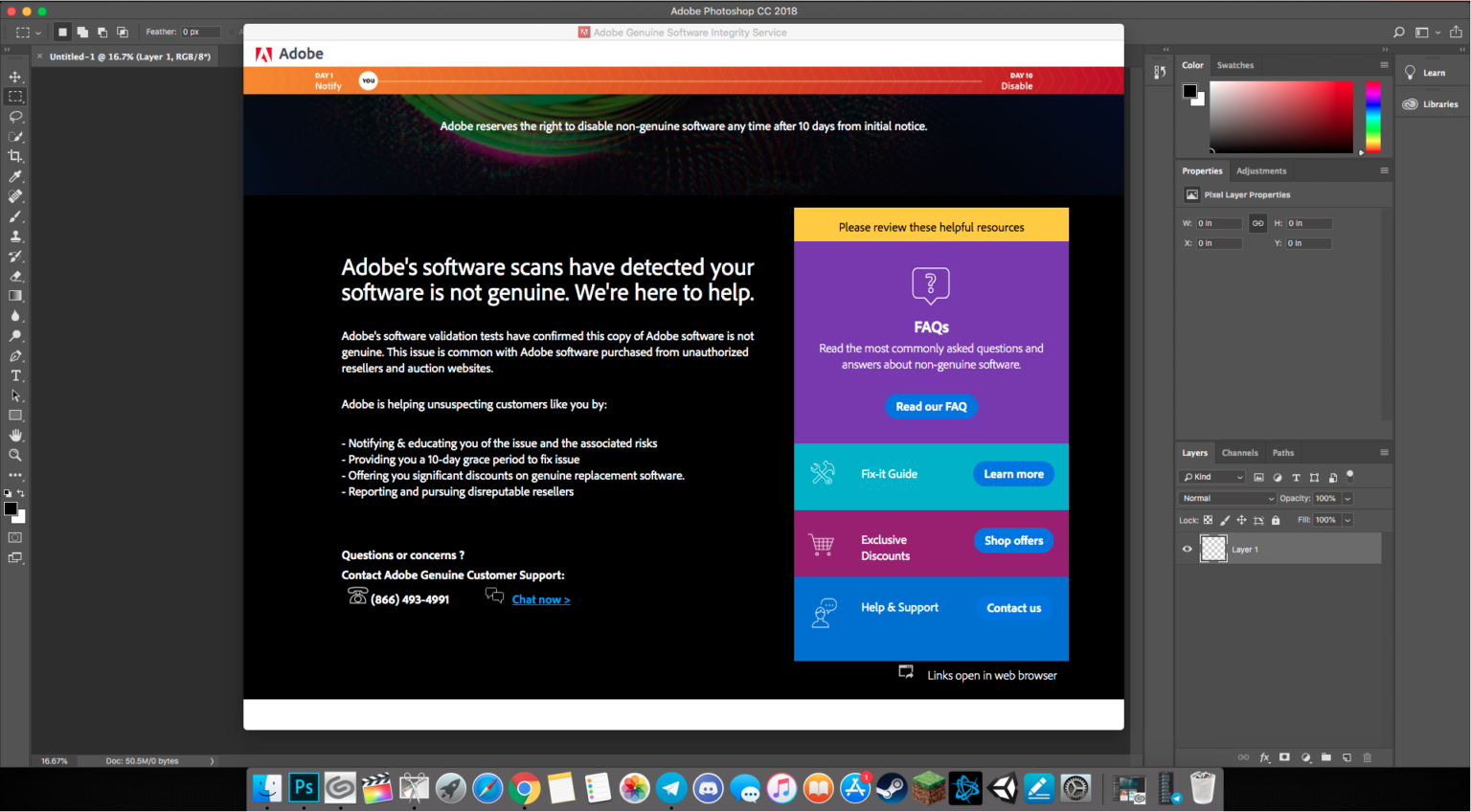Click the Feather input field

(200, 32)
